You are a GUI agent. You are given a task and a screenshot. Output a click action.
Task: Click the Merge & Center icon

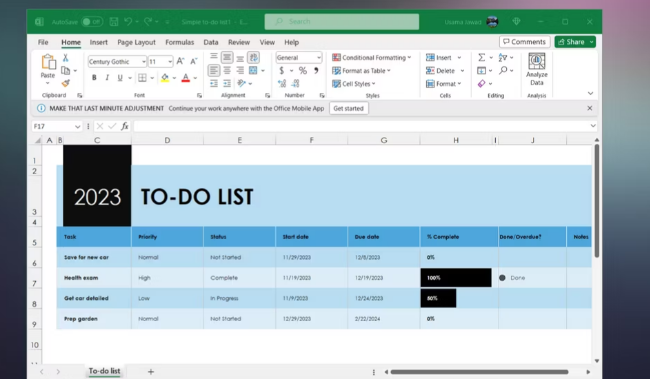point(253,70)
